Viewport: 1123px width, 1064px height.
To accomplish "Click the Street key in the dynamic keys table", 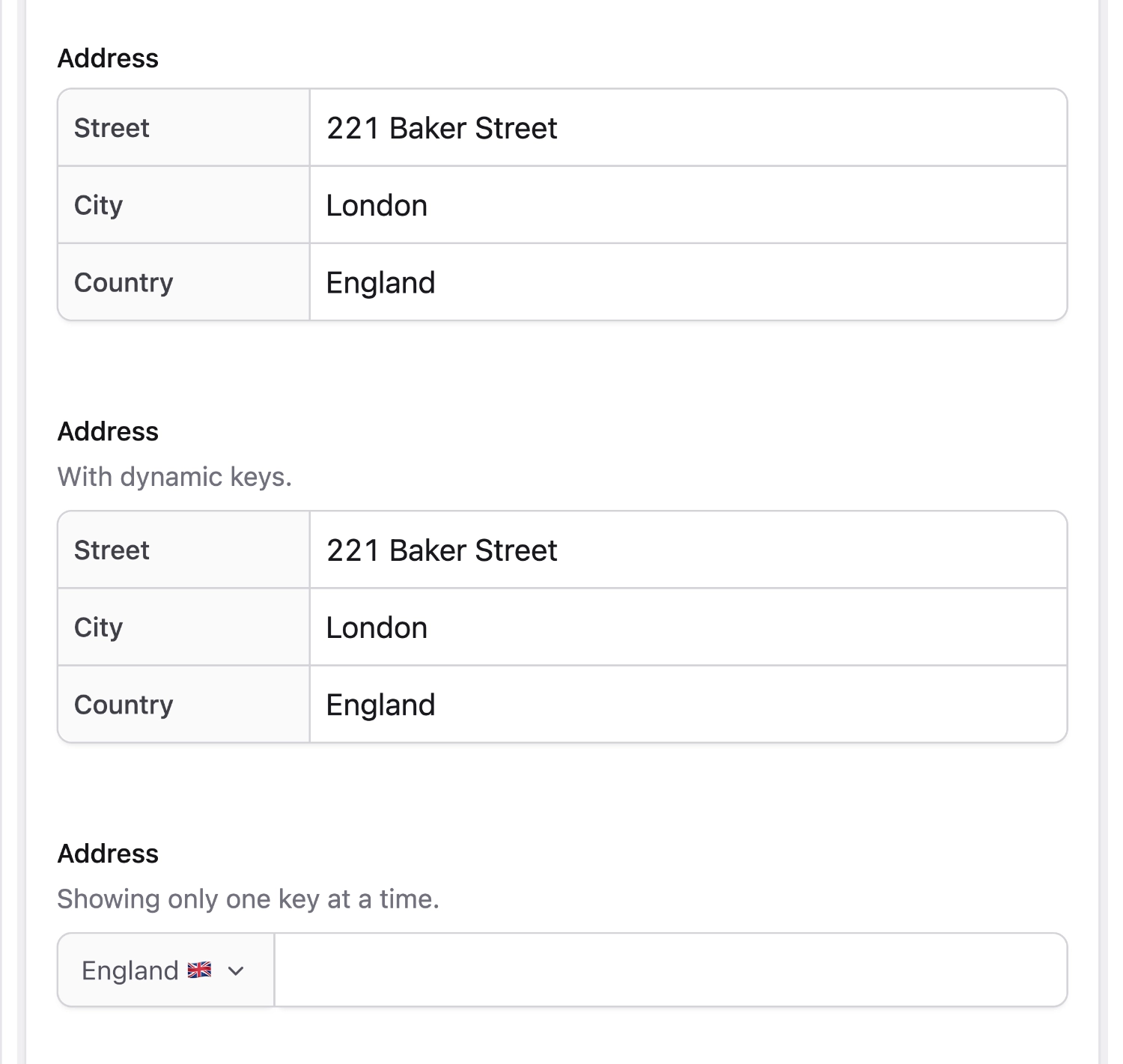I will [x=112, y=551].
